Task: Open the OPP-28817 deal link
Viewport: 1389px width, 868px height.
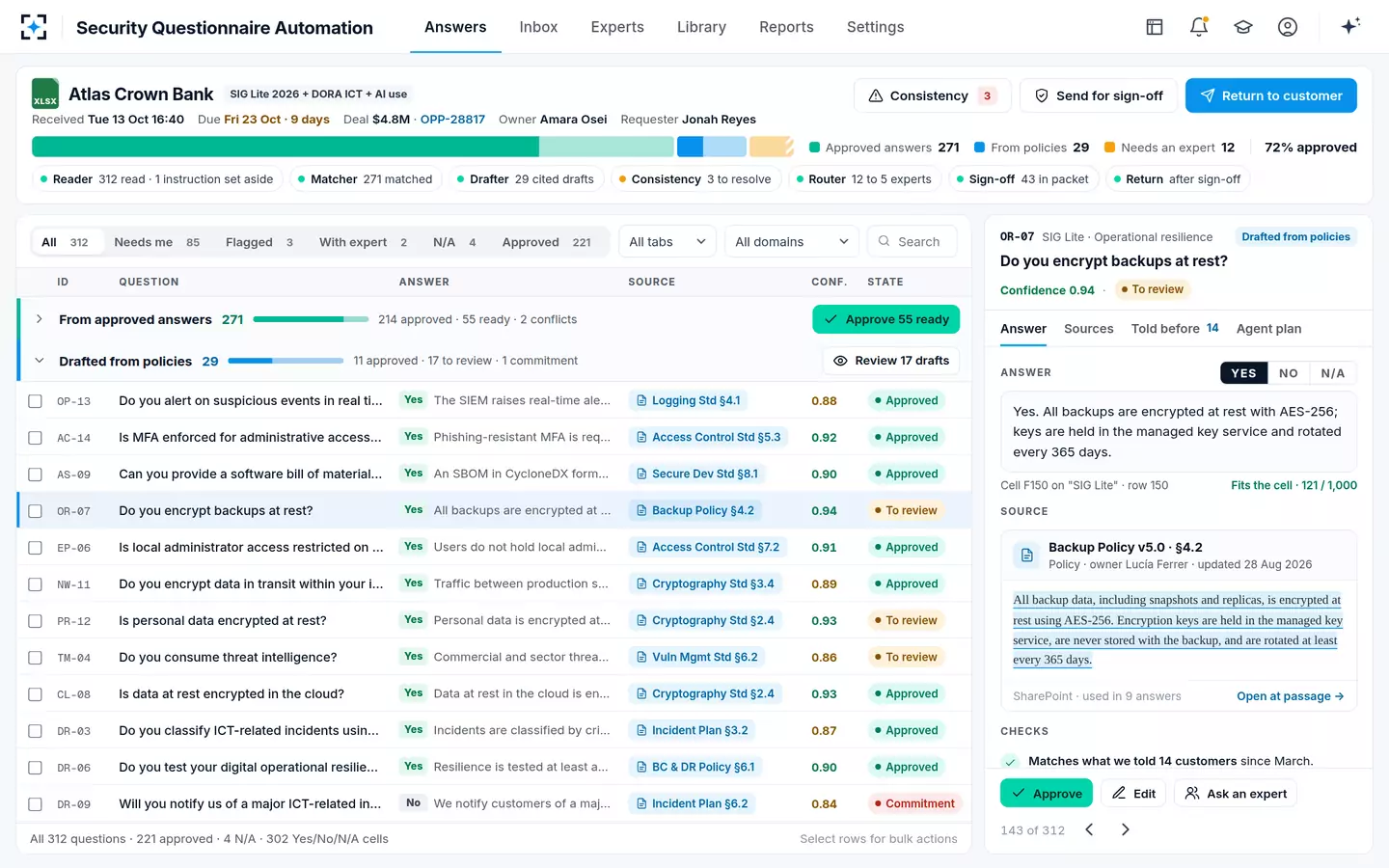Action: coord(452,120)
